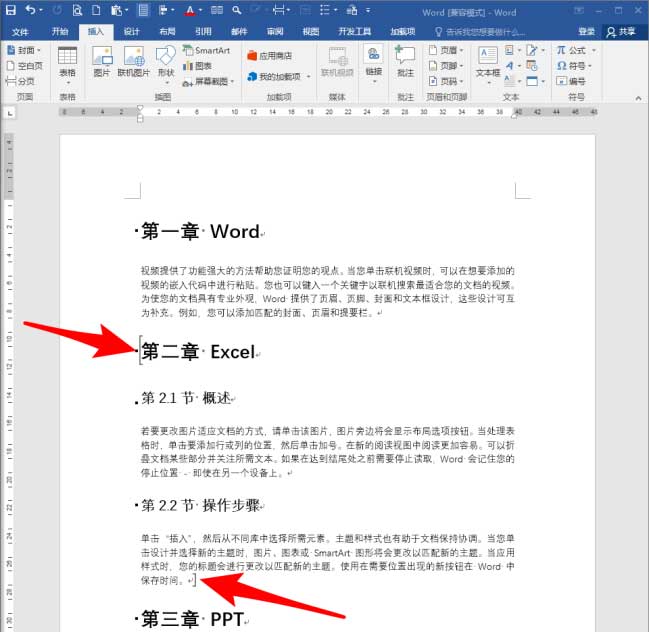Click the paste clipboard icon in title bar

pyautogui.click(x=116, y=10)
